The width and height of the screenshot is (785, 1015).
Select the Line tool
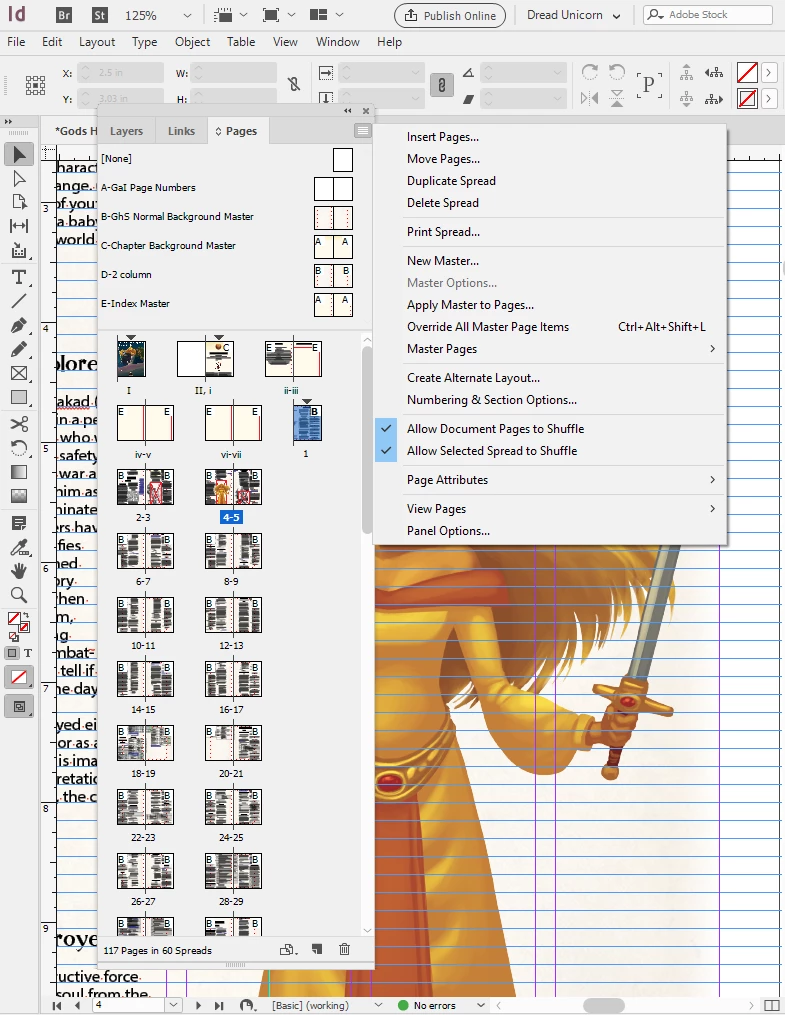pos(19,300)
